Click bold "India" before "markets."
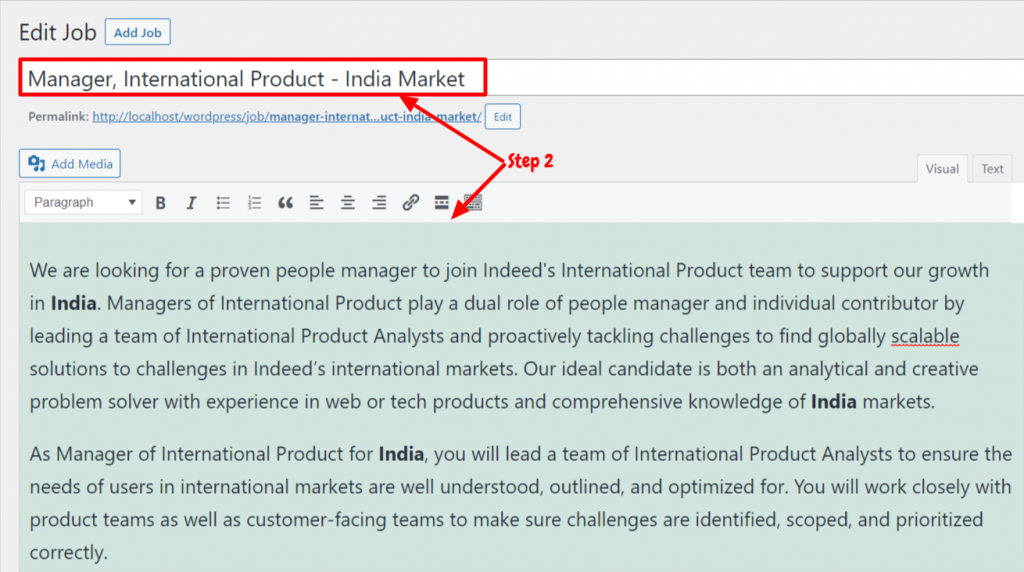Image resolution: width=1024 pixels, height=572 pixels. 833,402
